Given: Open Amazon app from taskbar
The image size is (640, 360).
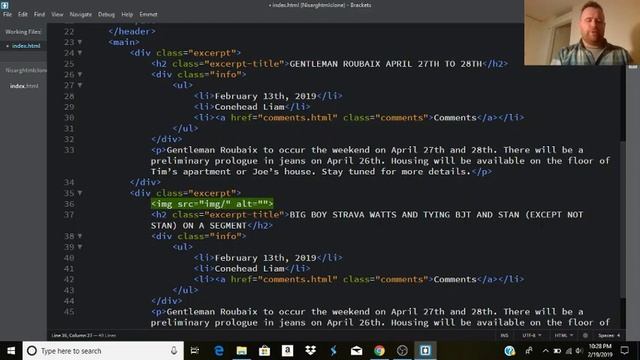Looking at the screenshot, I should [x=287, y=351].
